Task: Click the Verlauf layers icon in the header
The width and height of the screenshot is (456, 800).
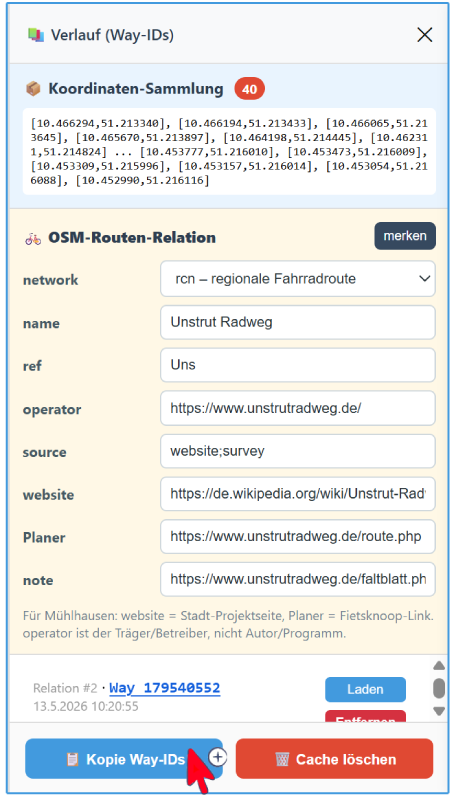Action: point(36,35)
